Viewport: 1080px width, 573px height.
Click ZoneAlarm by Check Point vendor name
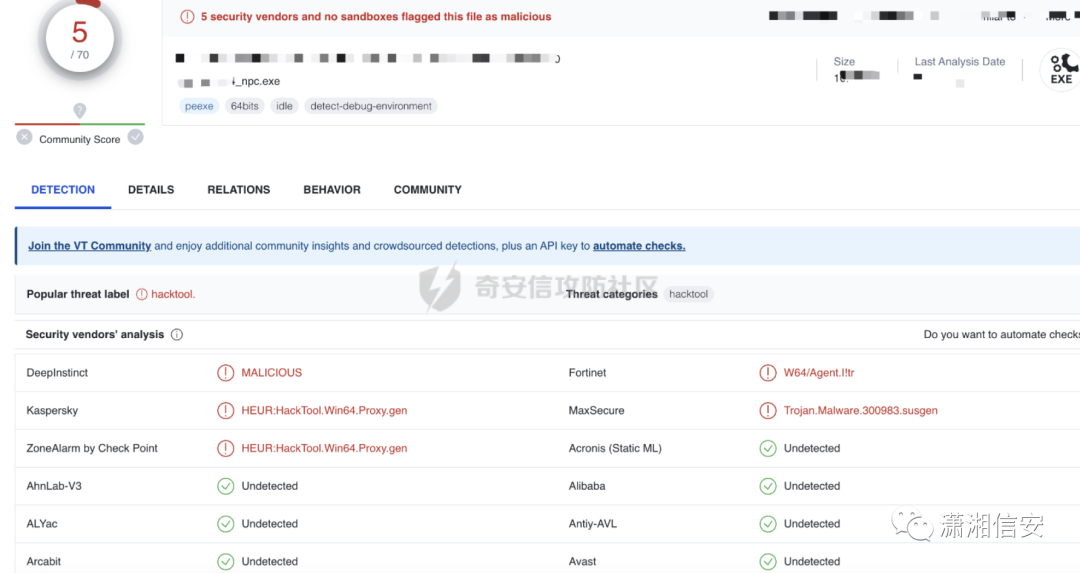click(x=92, y=448)
